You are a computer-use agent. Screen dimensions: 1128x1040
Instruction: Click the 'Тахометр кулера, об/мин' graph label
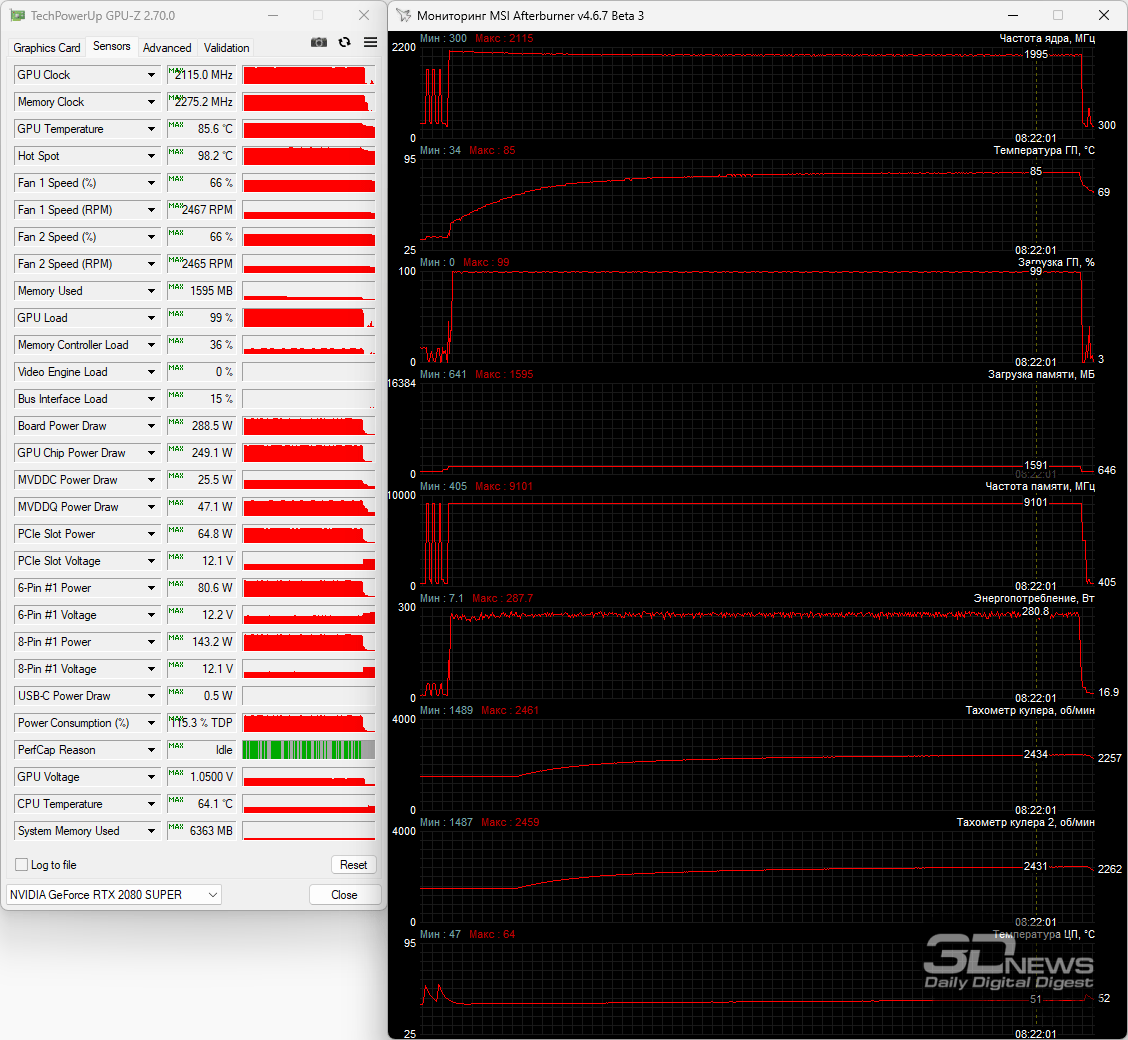pyautogui.click(x=1029, y=711)
